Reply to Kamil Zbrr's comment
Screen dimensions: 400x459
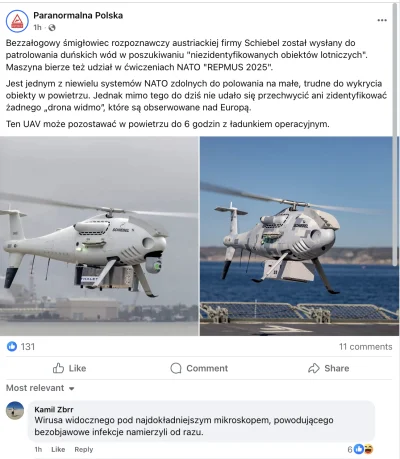tap(84, 449)
